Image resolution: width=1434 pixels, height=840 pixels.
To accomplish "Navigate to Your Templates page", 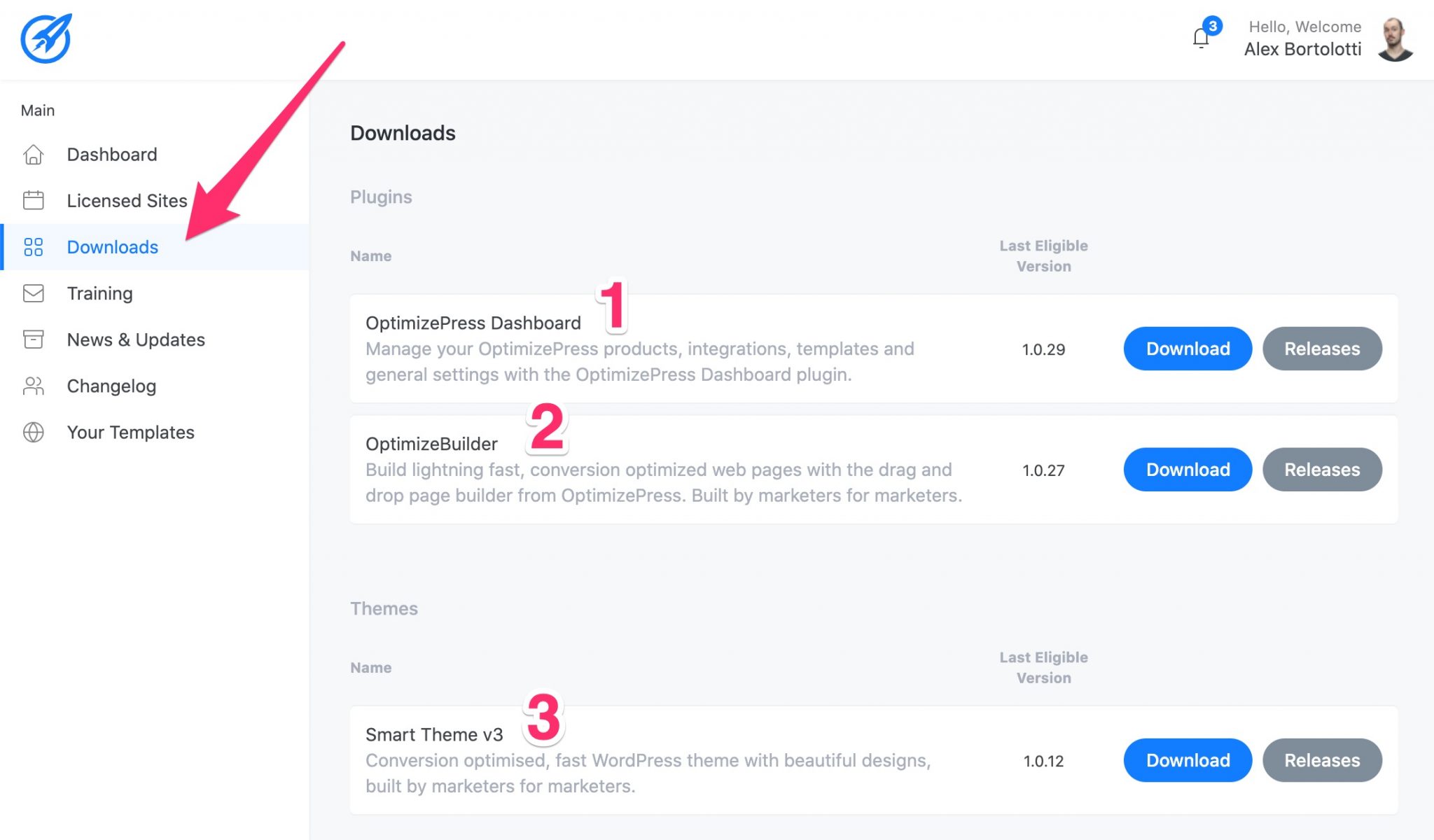I will (x=130, y=433).
